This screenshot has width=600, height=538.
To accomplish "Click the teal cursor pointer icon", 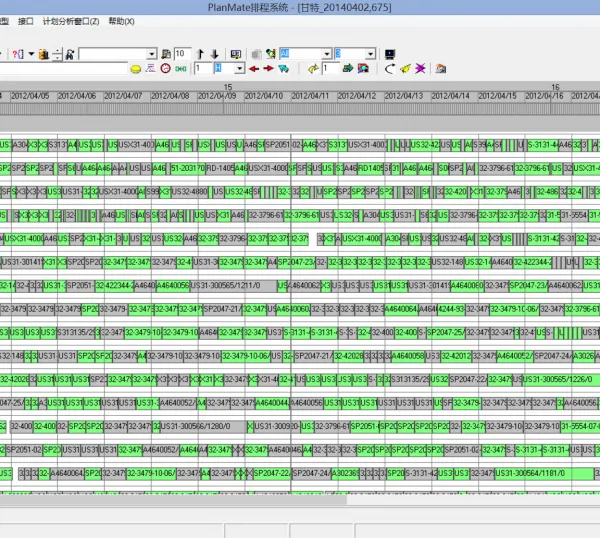I will [284, 69].
